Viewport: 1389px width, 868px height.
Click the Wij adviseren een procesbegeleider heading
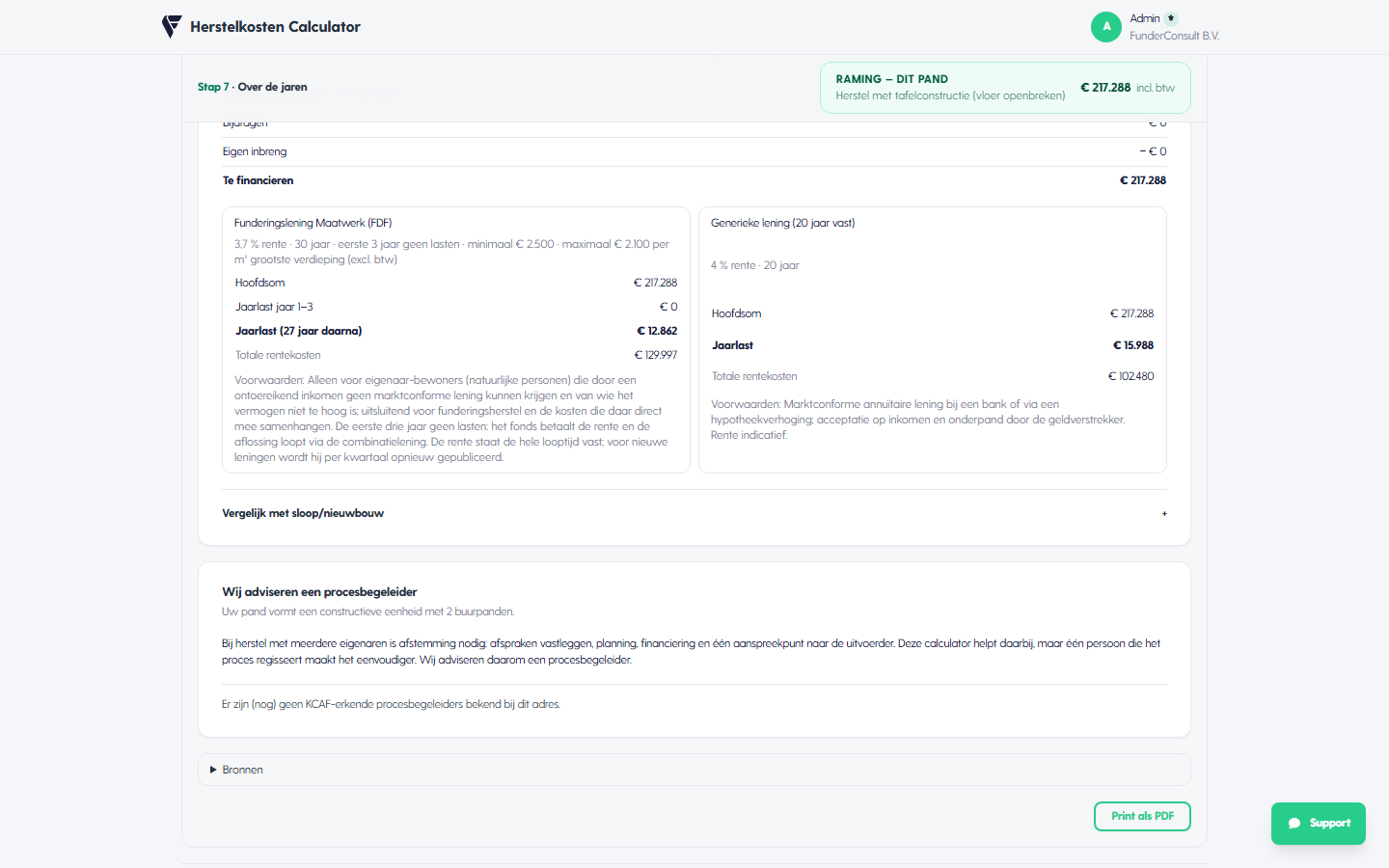tap(319, 592)
